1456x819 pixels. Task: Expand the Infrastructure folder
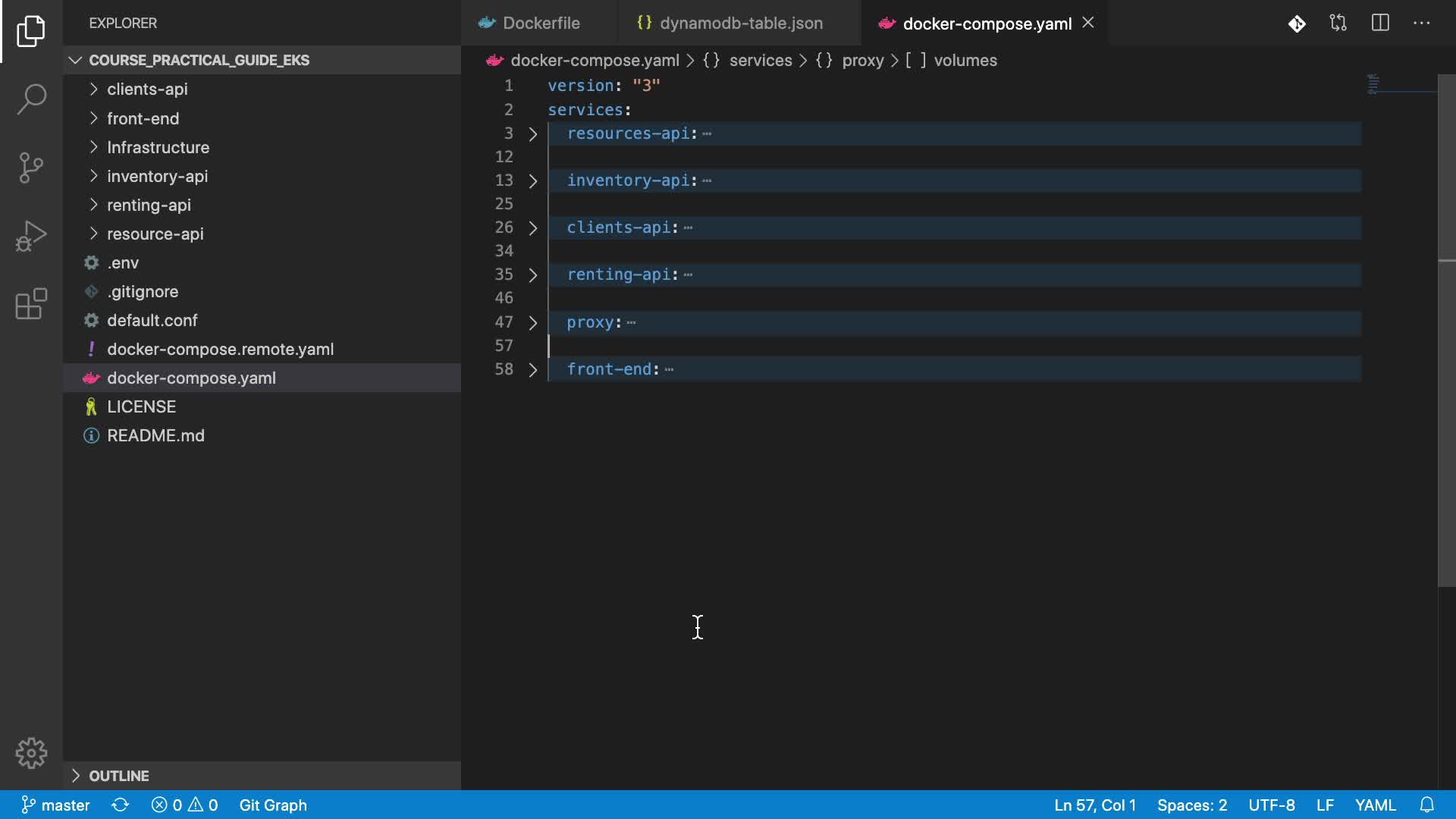coord(158,147)
